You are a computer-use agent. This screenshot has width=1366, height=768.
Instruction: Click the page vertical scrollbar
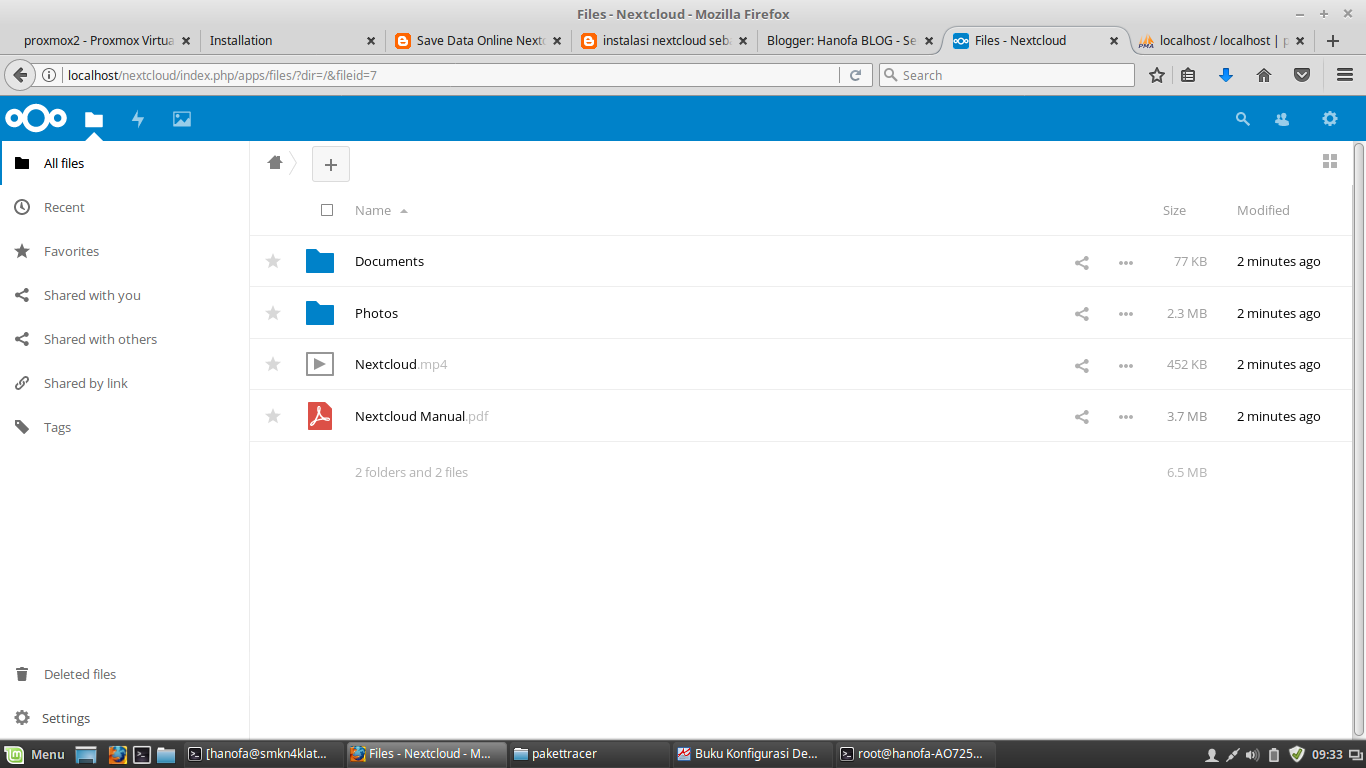pyautogui.click(x=1358, y=440)
